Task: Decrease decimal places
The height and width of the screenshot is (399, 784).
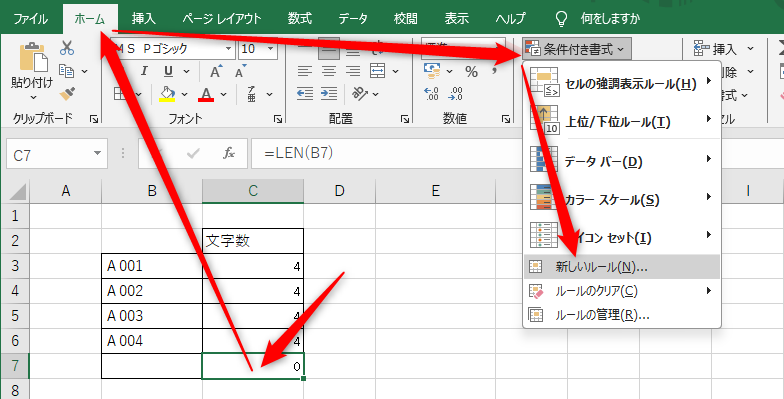Action: tap(456, 94)
